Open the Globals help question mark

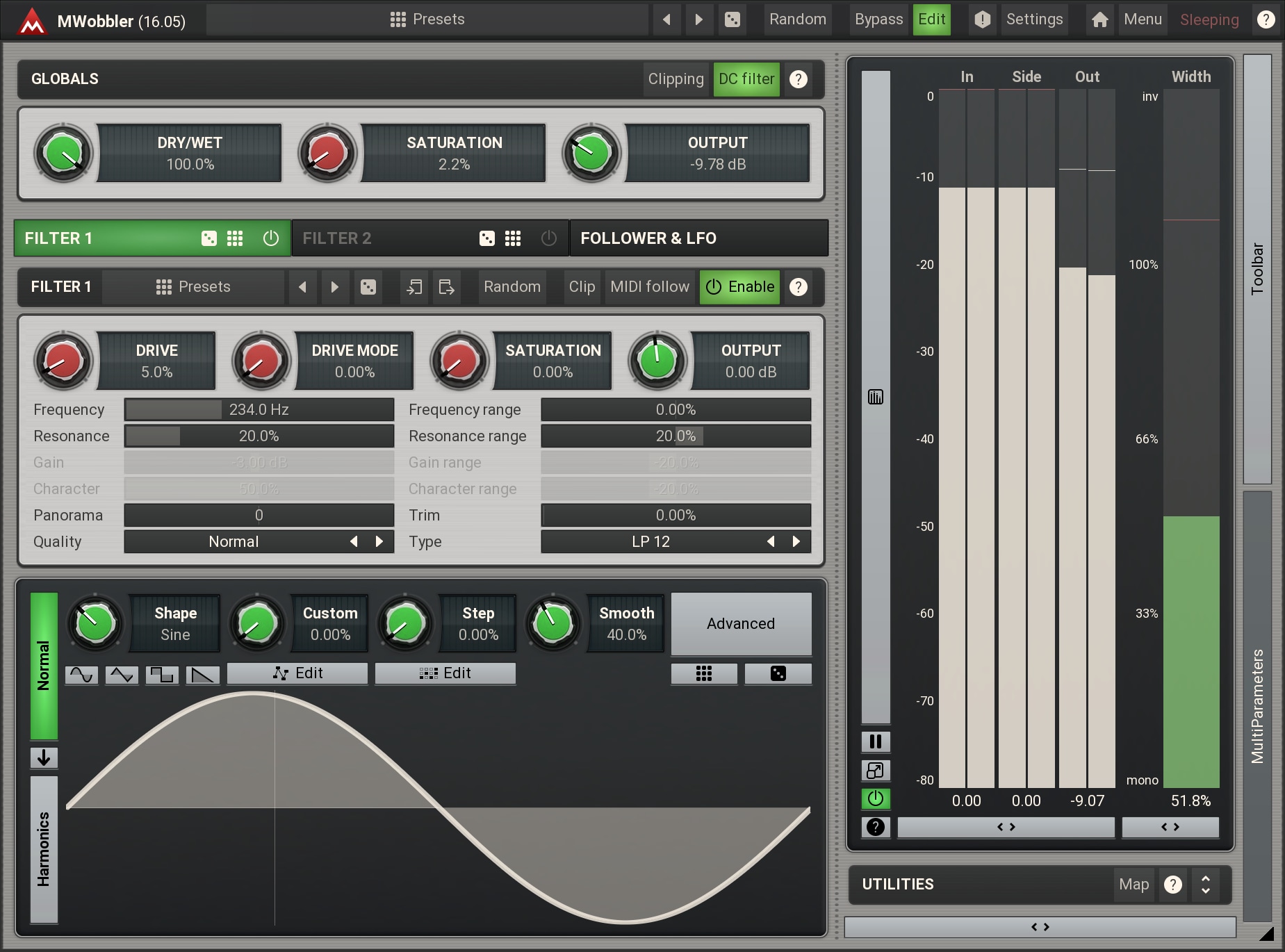pyautogui.click(x=799, y=79)
